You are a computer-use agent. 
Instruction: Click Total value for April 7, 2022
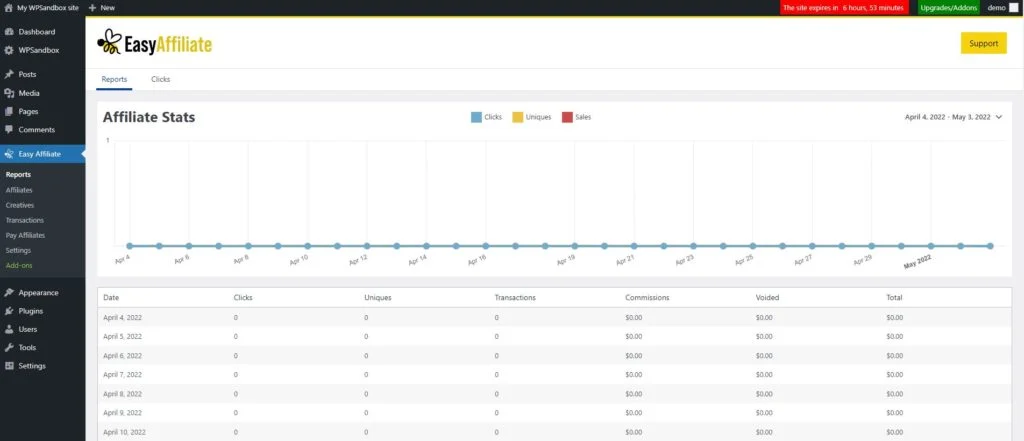[895, 375]
